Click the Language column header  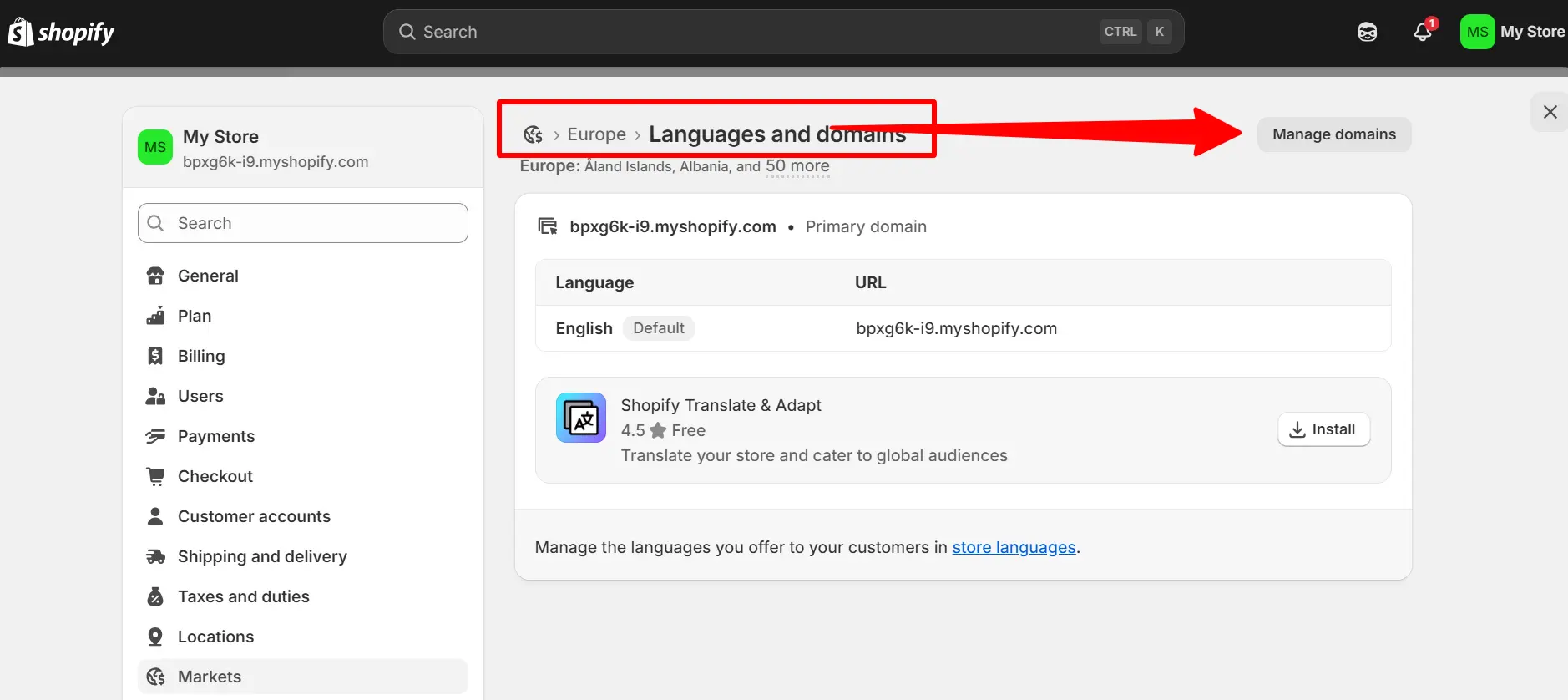[594, 282]
